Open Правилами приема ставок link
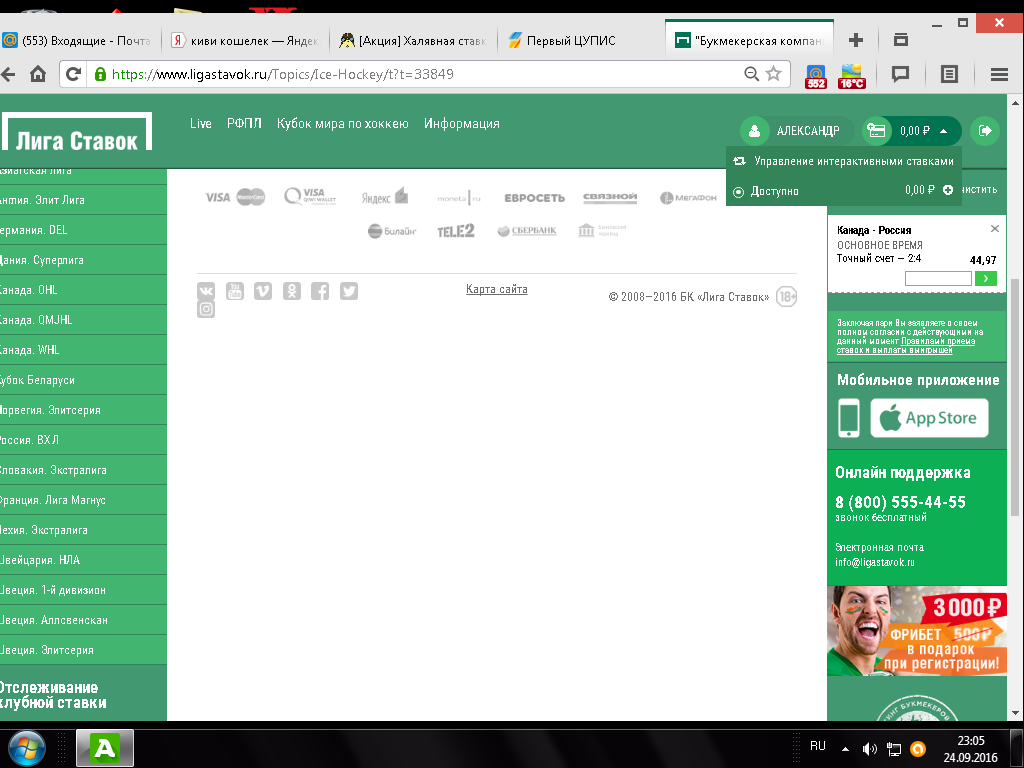 (906, 345)
